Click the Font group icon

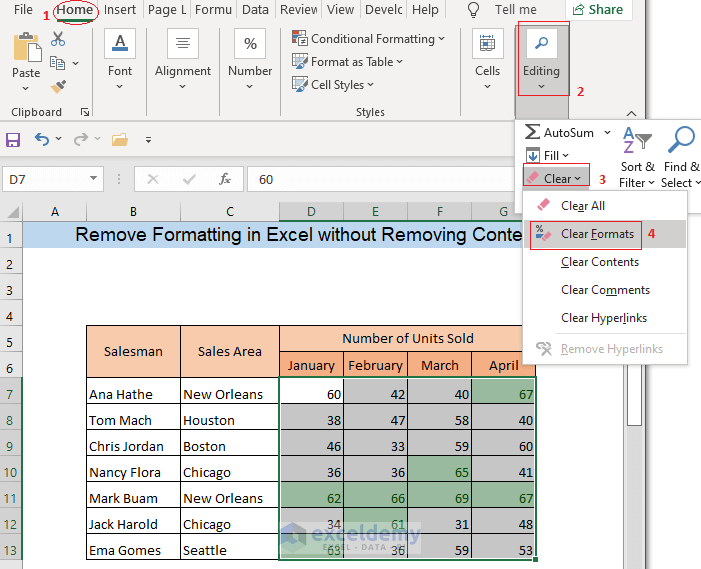120,43
